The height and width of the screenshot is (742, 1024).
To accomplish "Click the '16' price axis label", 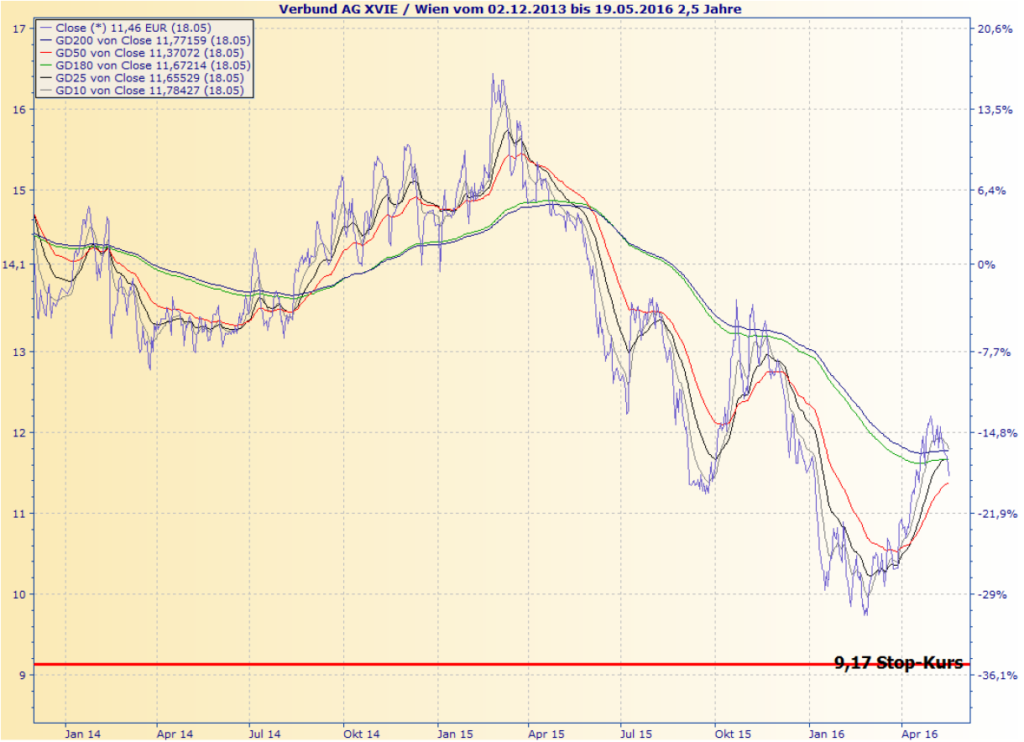I will [x=19, y=110].
